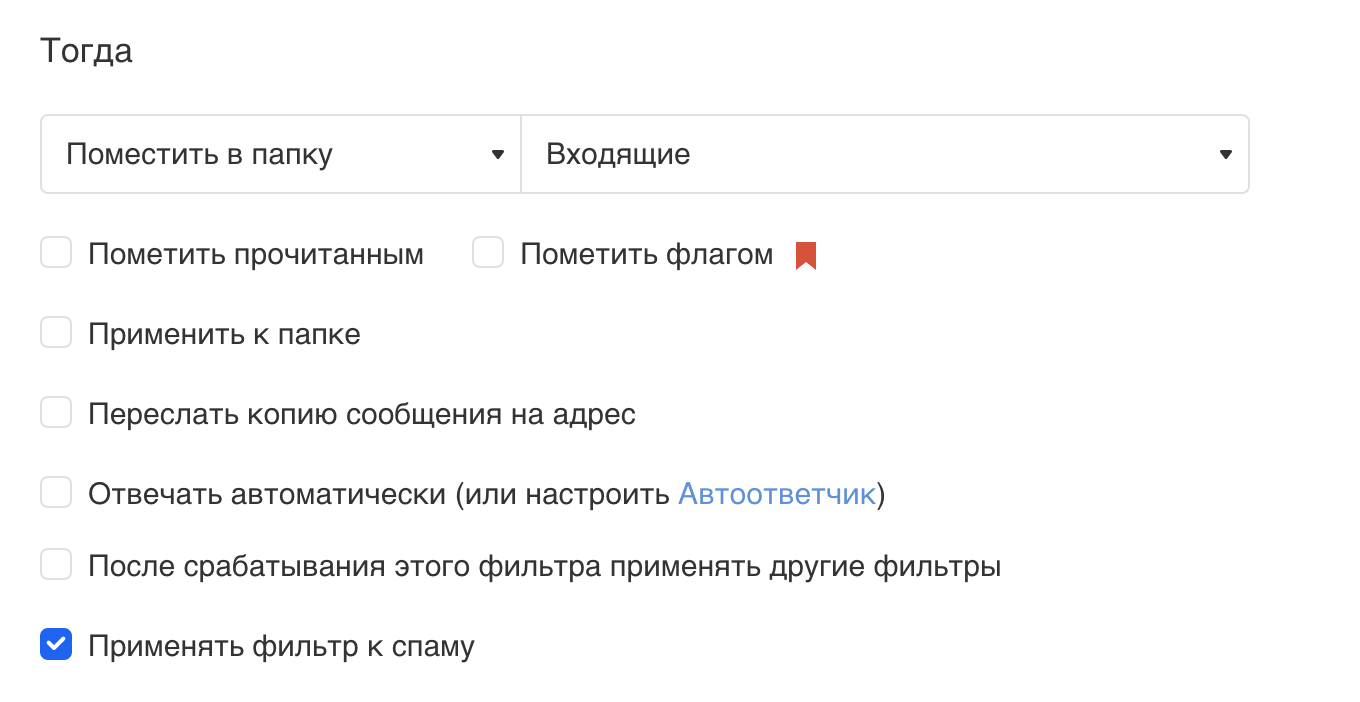Viewport: 1360px width, 702px height.
Task: Enable the 'Переслать копию сообщения на адрес' checkbox
Action: 56,412
